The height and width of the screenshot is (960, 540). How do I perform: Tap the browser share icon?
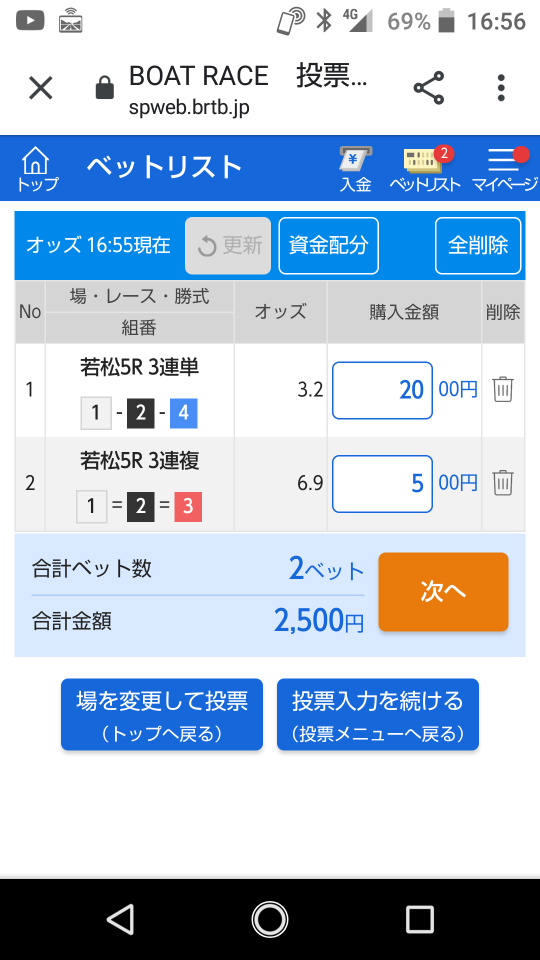[429, 88]
